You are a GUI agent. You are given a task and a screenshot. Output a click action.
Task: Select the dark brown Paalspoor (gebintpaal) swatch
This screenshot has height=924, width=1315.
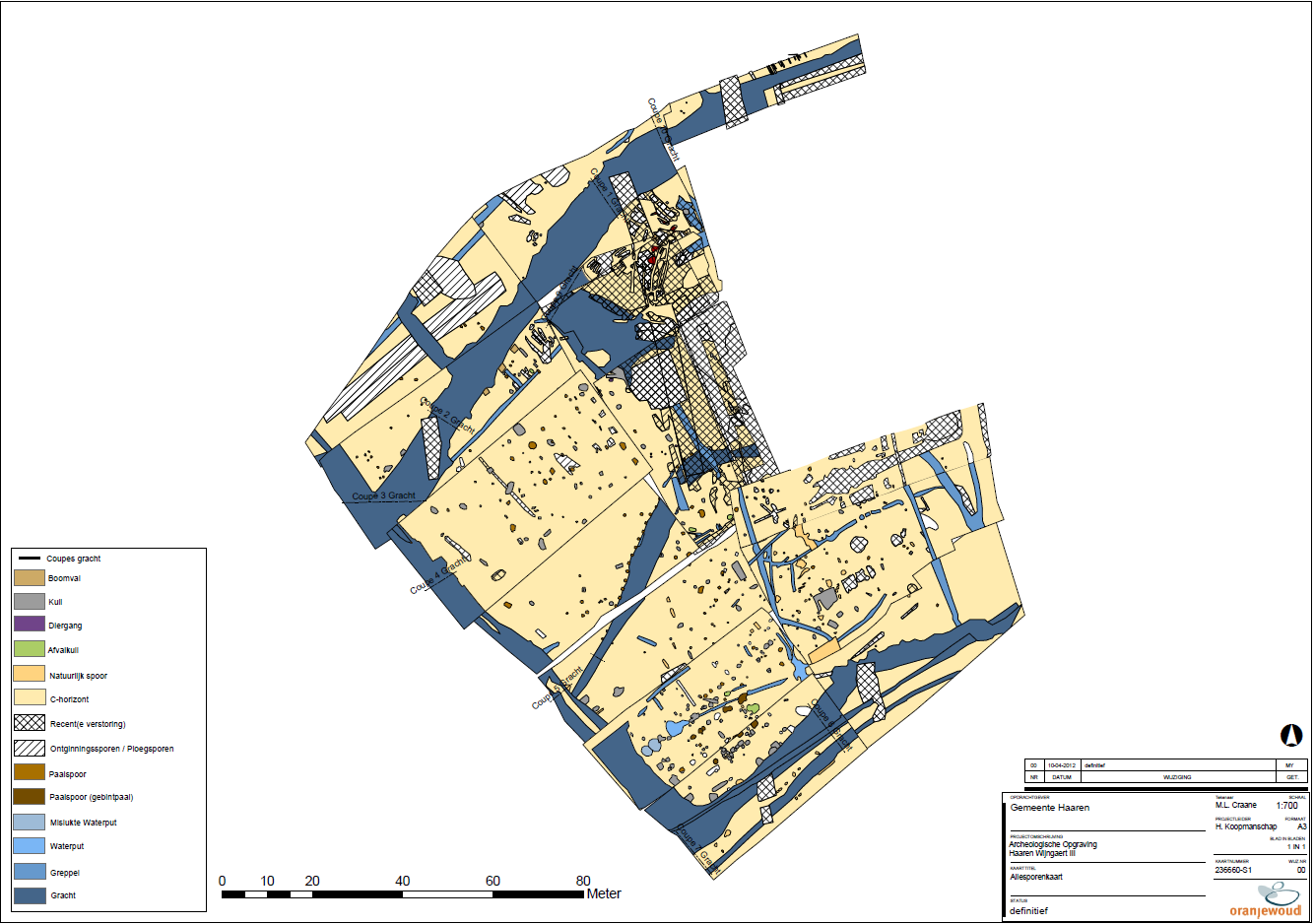coord(30,797)
